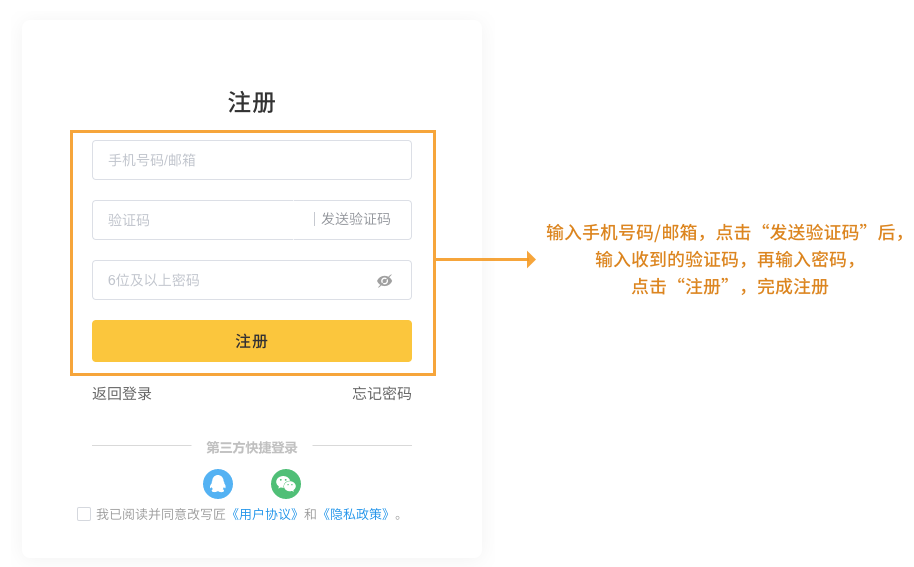
Task: Click 发送验证码 to send code
Action: click(356, 219)
